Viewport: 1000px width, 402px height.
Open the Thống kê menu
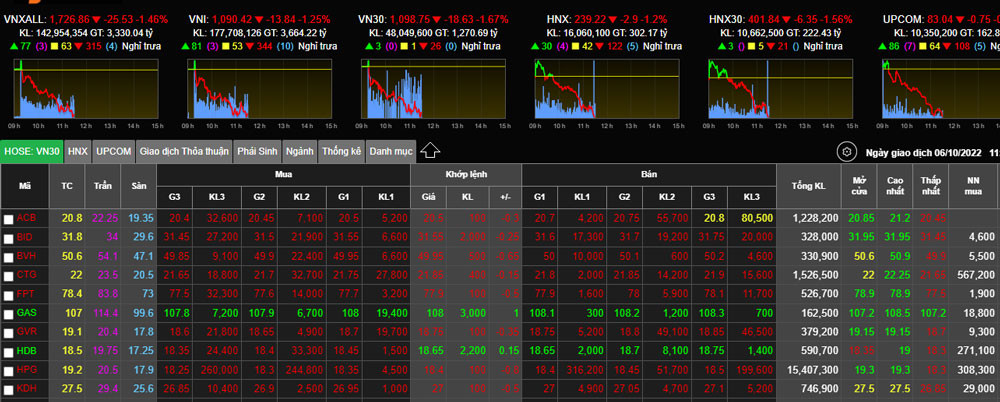point(341,151)
